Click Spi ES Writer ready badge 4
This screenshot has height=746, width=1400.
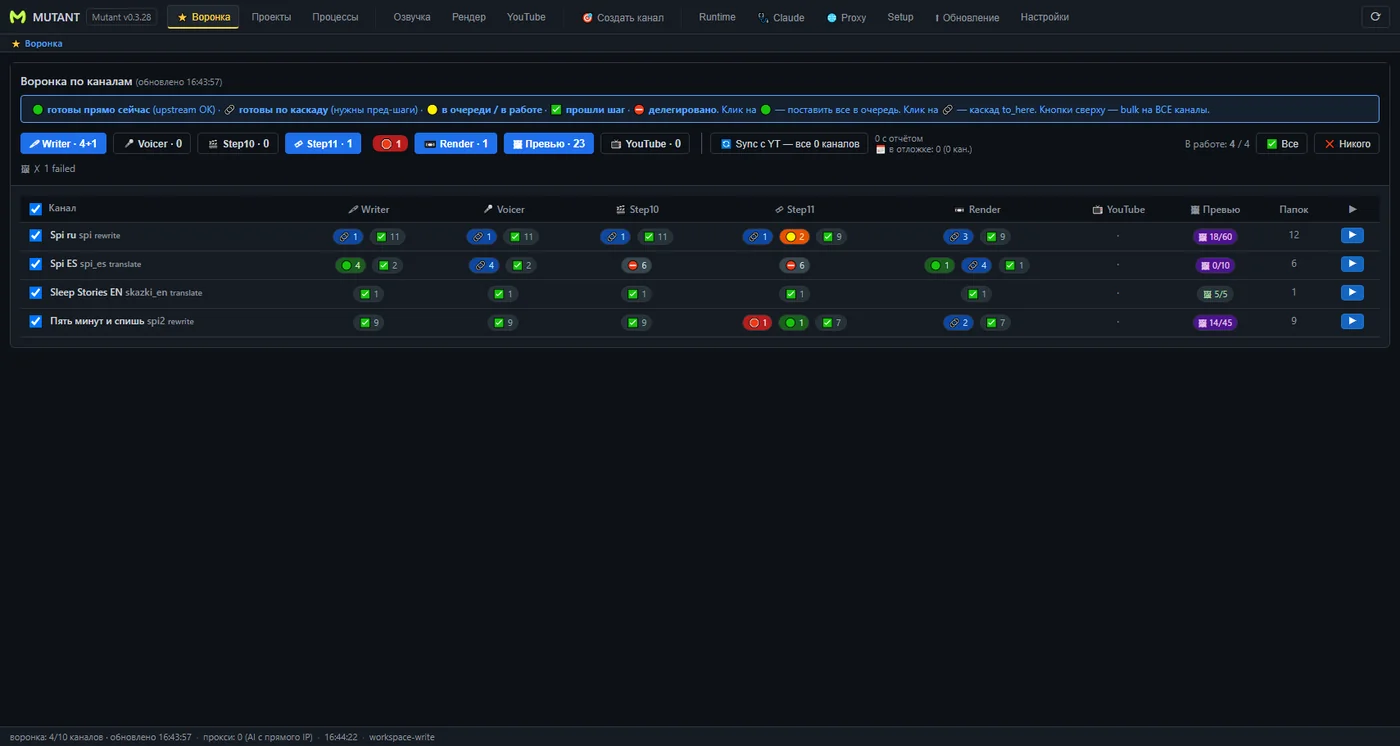(x=351, y=266)
